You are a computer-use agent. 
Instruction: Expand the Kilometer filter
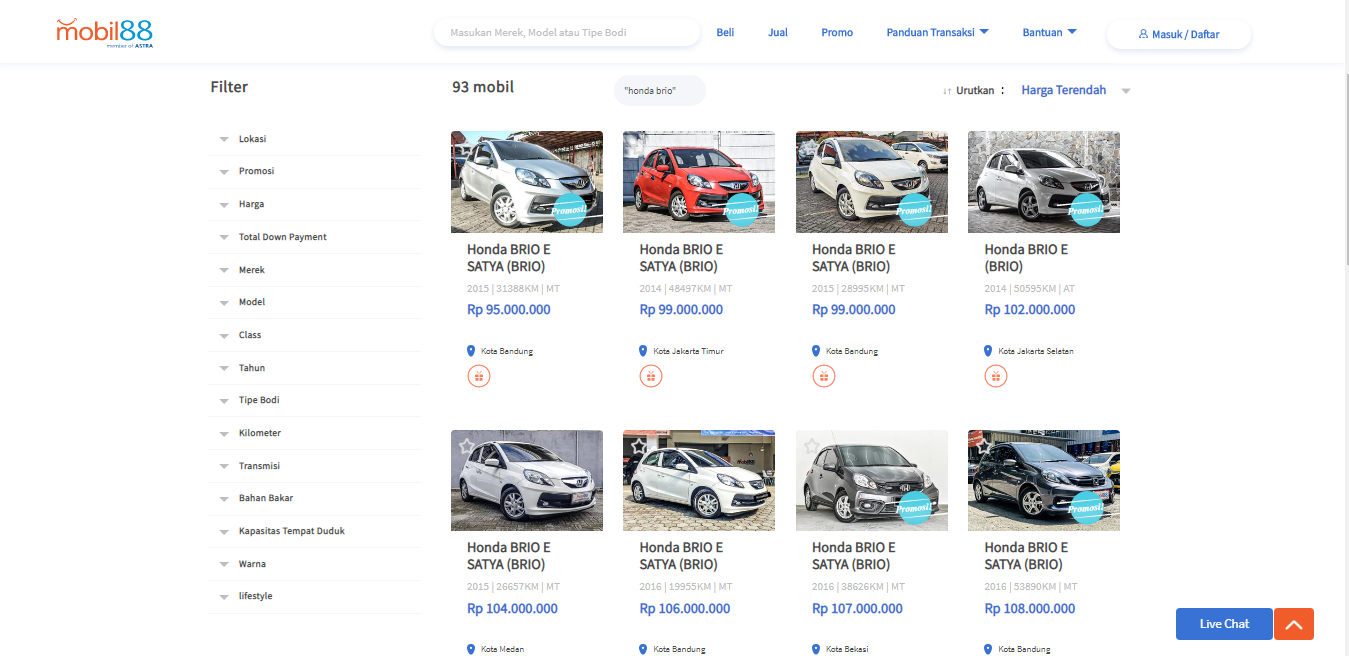pos(314,433)
